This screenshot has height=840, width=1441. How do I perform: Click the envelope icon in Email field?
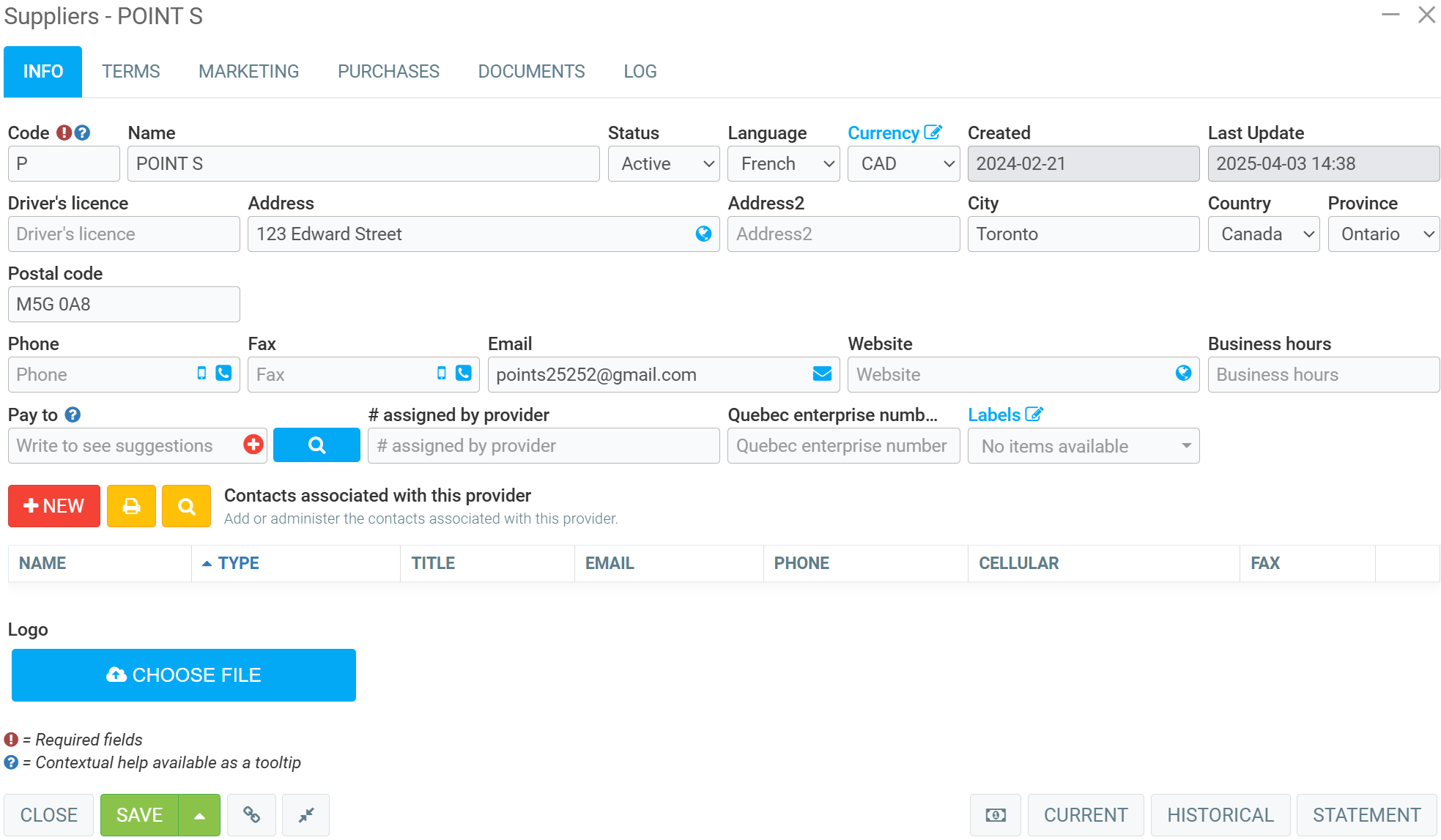pos(822,374)
